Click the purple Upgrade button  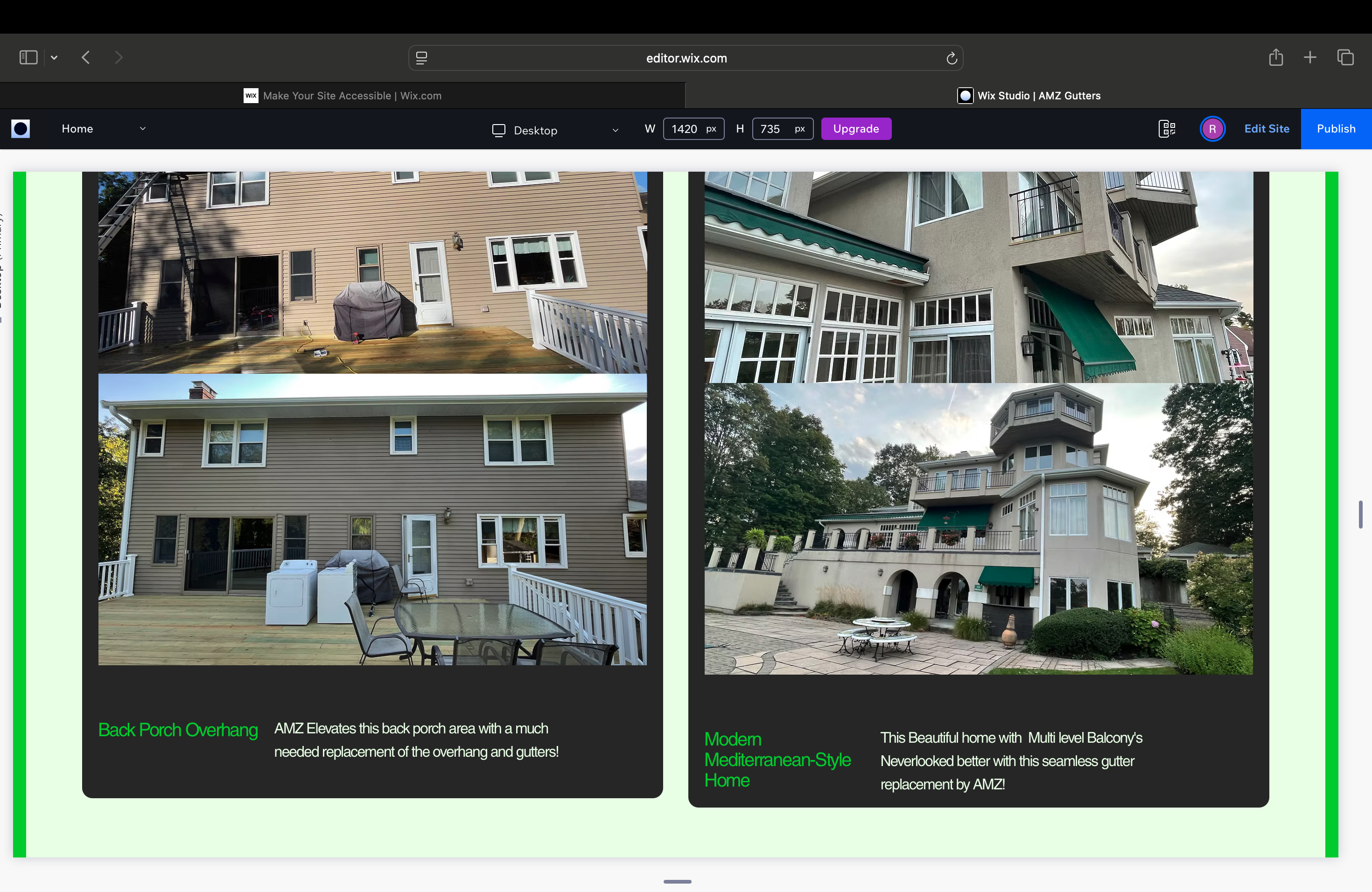[x=856, y=129]
